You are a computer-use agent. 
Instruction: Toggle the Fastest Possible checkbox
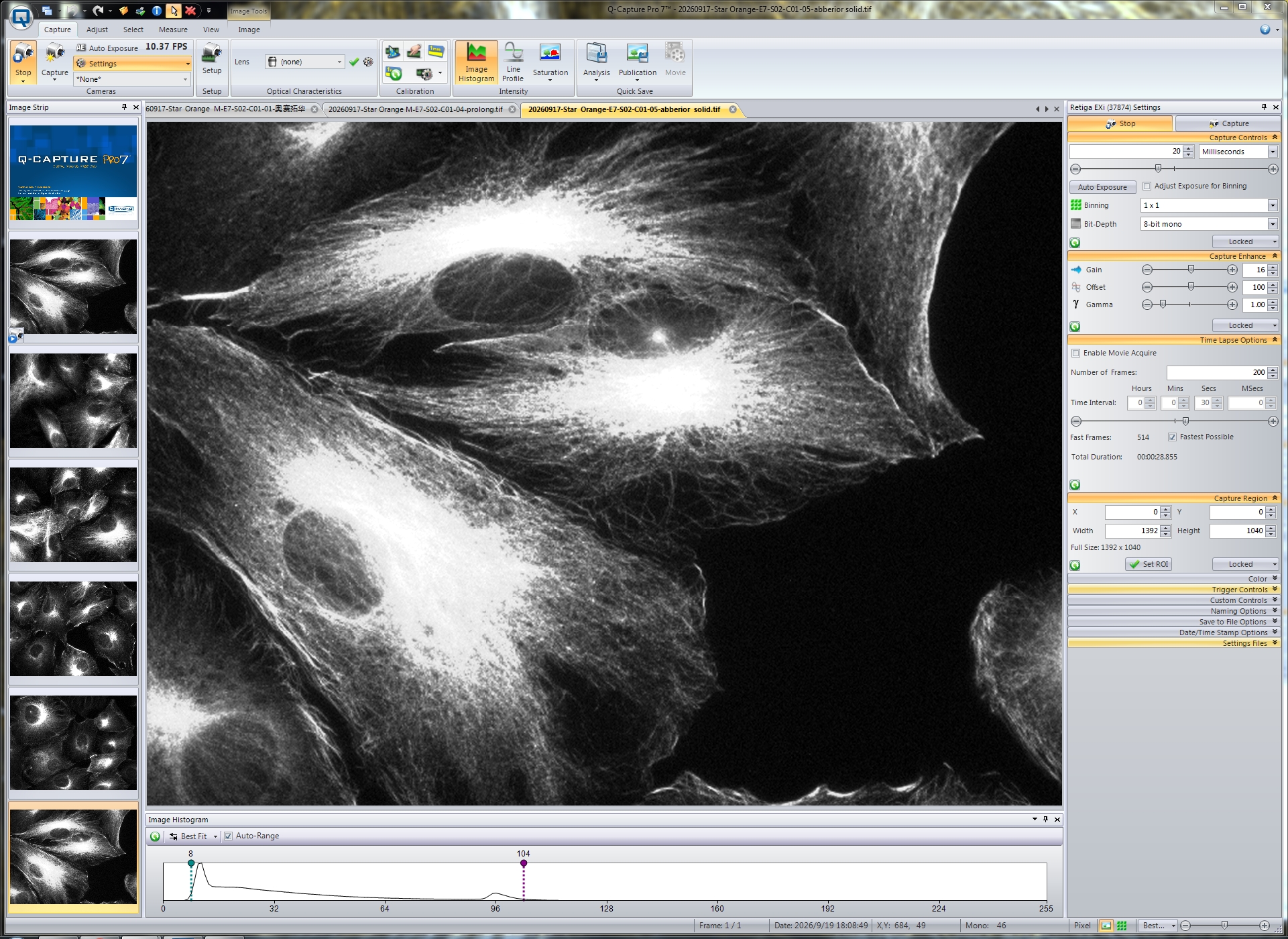[1172, 437]
